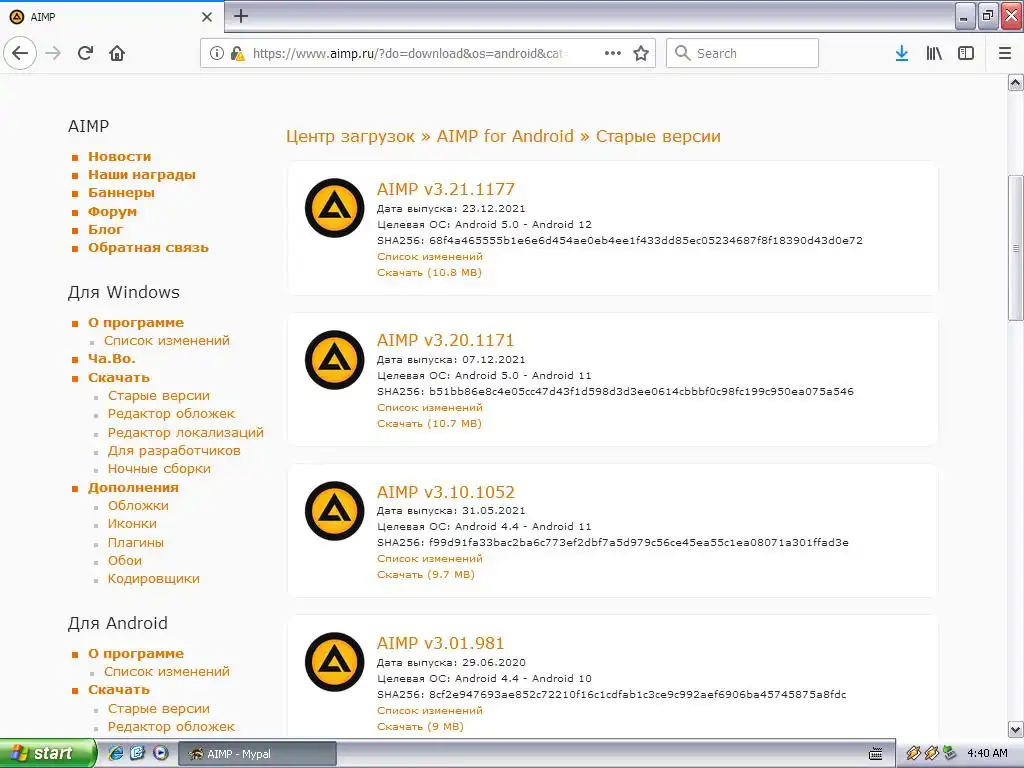
Task: Open Обратная связь link
Action: point(148,248)
